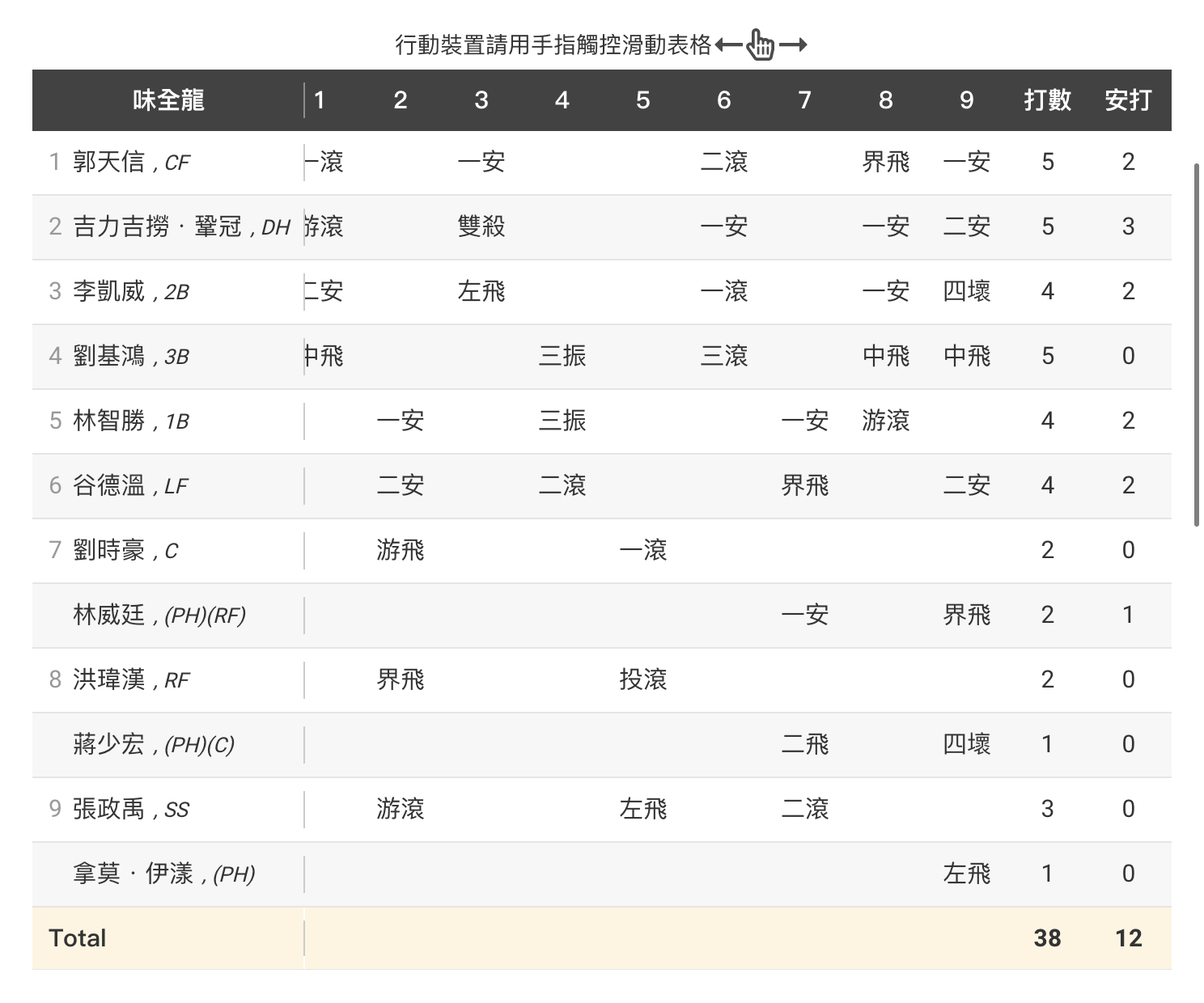Image resolution: width=1204 pixels, height=1003 pixels.
Task: Click the Total row label
Action: coord(78,938)
